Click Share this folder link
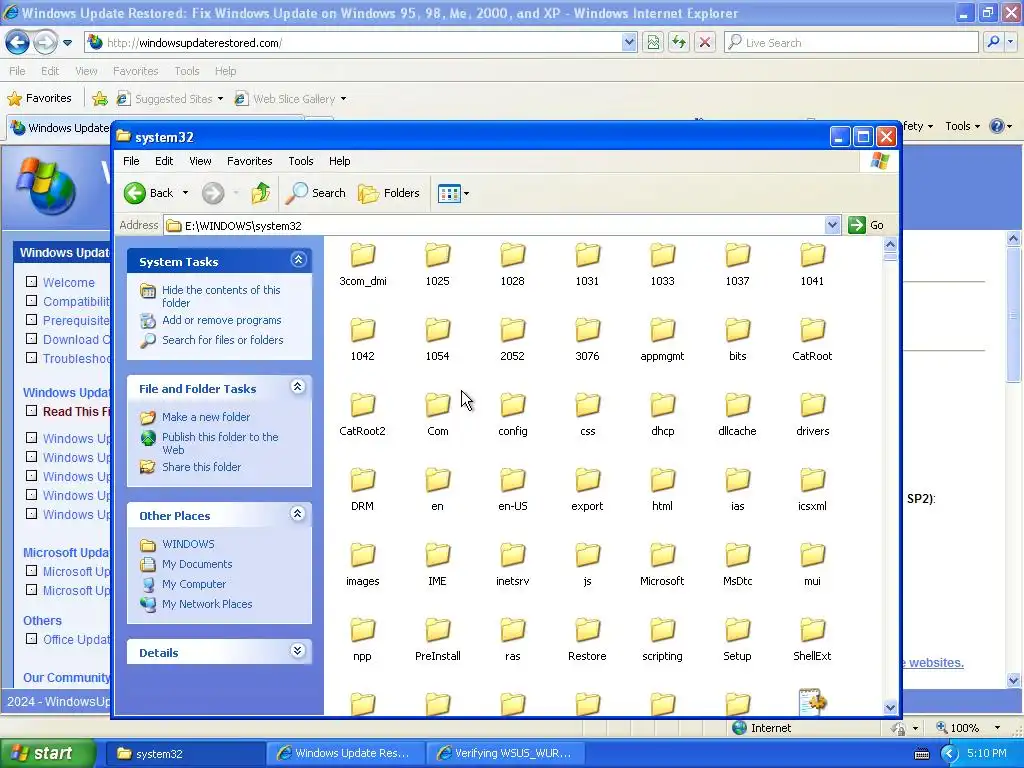The image size is (1024, 768). [201, 467]
